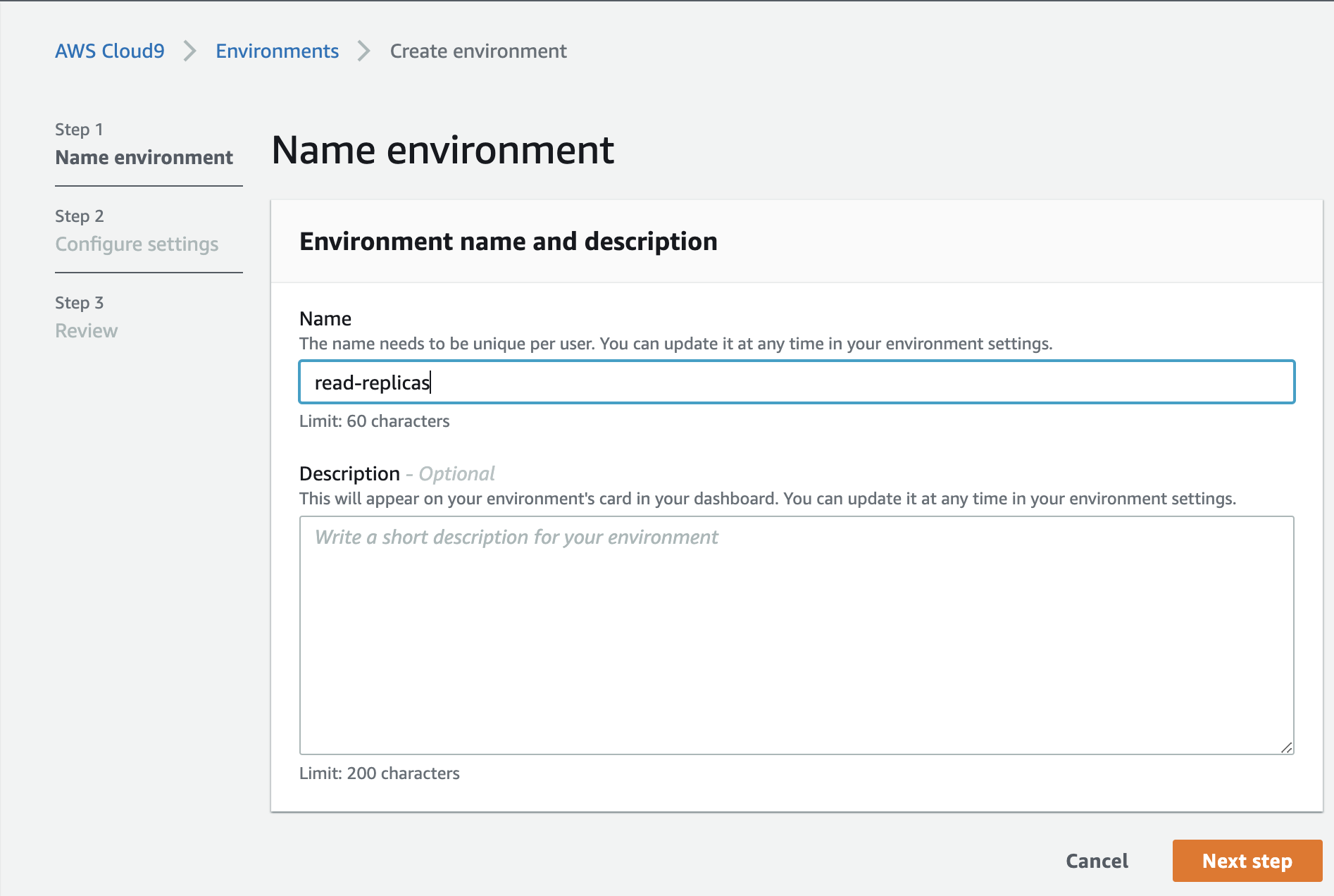This screenshot has height=896, width=1334.
Task: Focus the Name input containing read-replicas
Action: click(x=796, y=382)
